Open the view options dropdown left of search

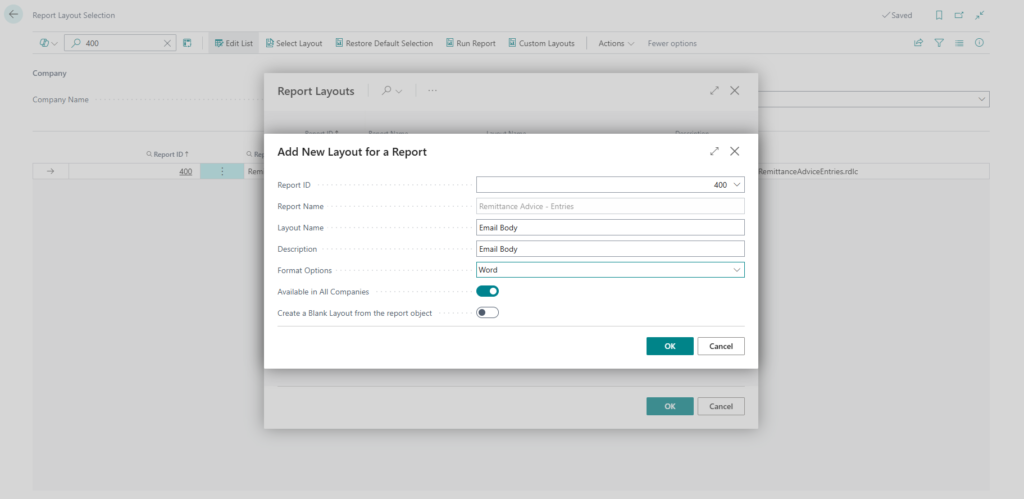48,43
